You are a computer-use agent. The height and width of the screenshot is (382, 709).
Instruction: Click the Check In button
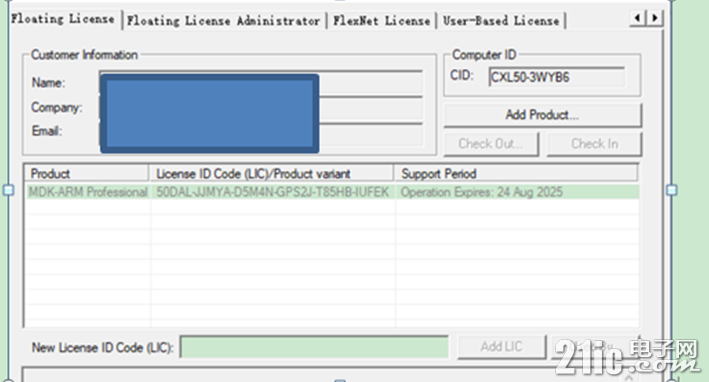tap(594, 144)
